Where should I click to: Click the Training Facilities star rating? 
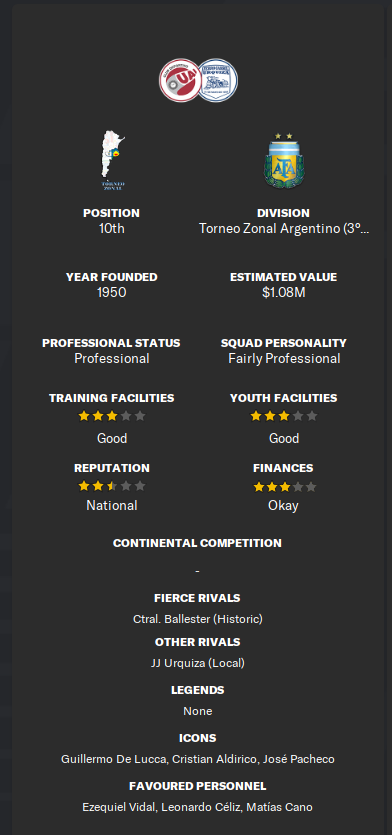pyautogui.click(x=112, y=416)
